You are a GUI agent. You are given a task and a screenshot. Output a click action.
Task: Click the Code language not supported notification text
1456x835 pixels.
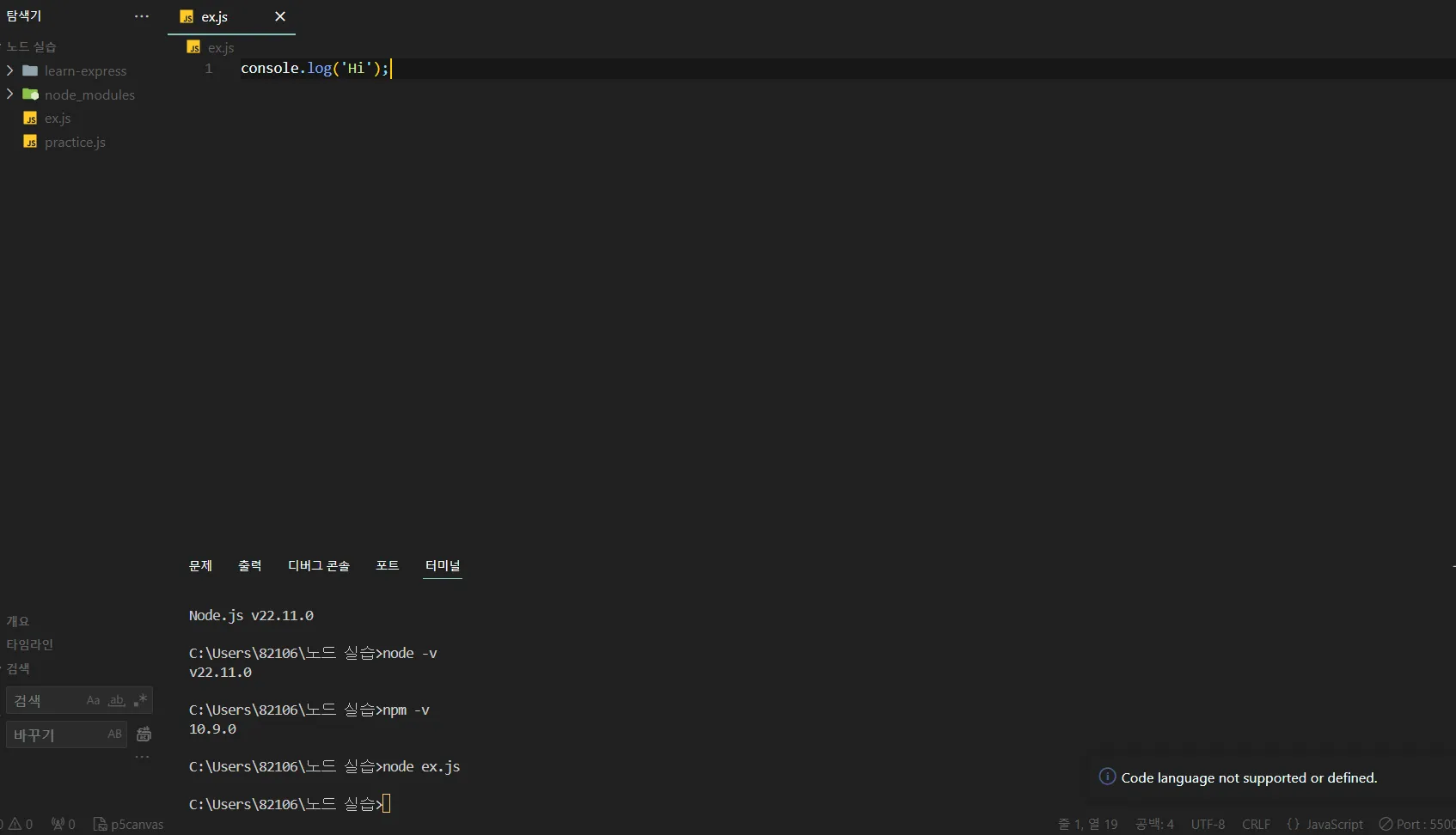click(x=1249, y=777)
